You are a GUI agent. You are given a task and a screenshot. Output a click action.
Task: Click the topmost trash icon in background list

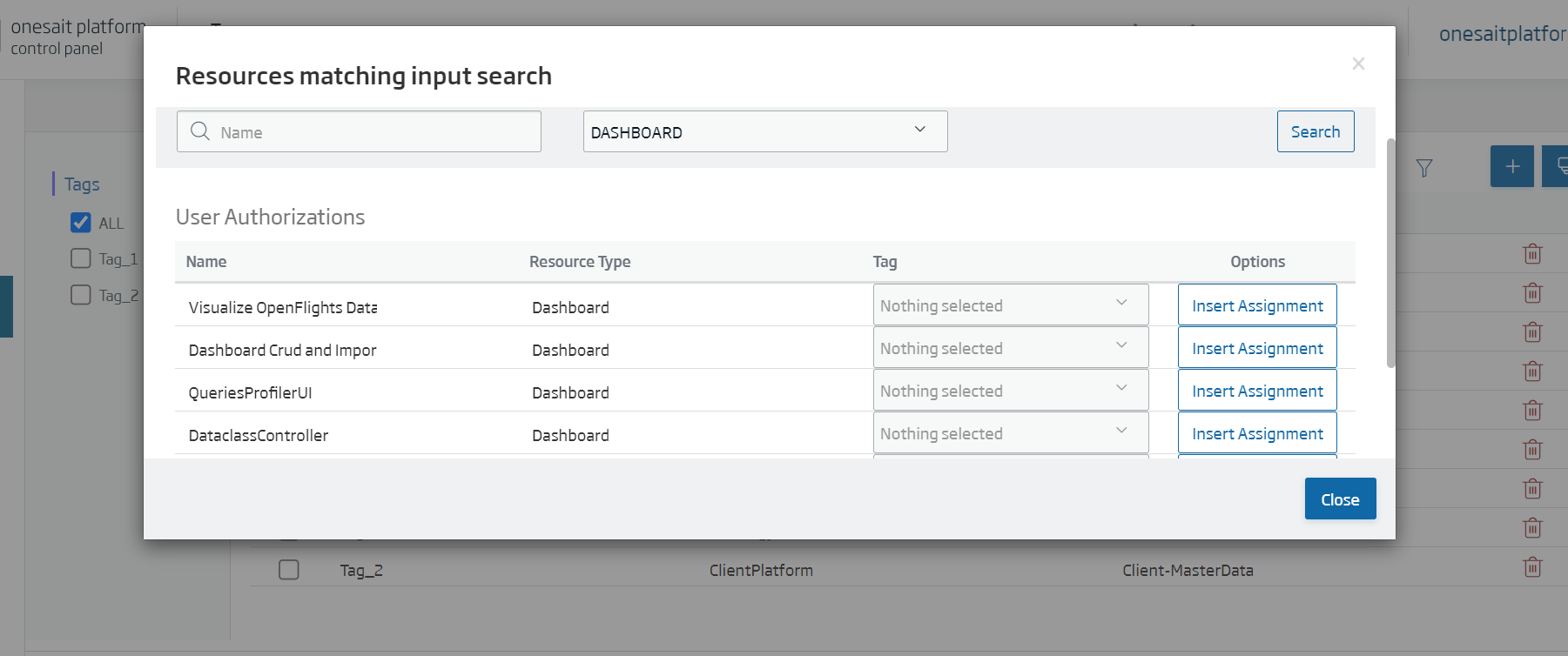click(1532, 254)
